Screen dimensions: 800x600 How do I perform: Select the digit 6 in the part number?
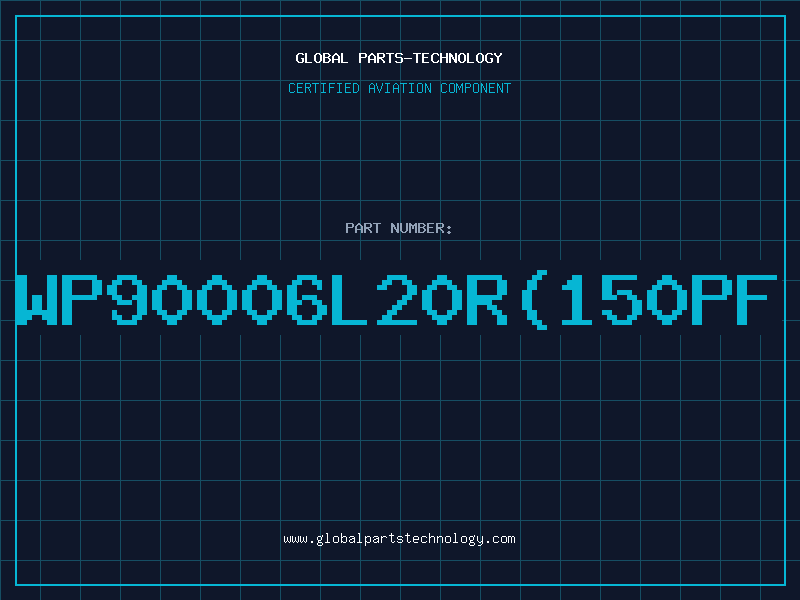tap(308, 300)
